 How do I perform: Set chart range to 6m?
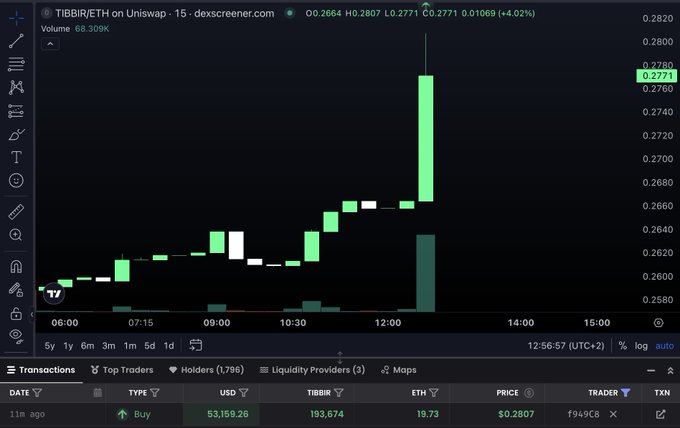(x=87, y=346)
